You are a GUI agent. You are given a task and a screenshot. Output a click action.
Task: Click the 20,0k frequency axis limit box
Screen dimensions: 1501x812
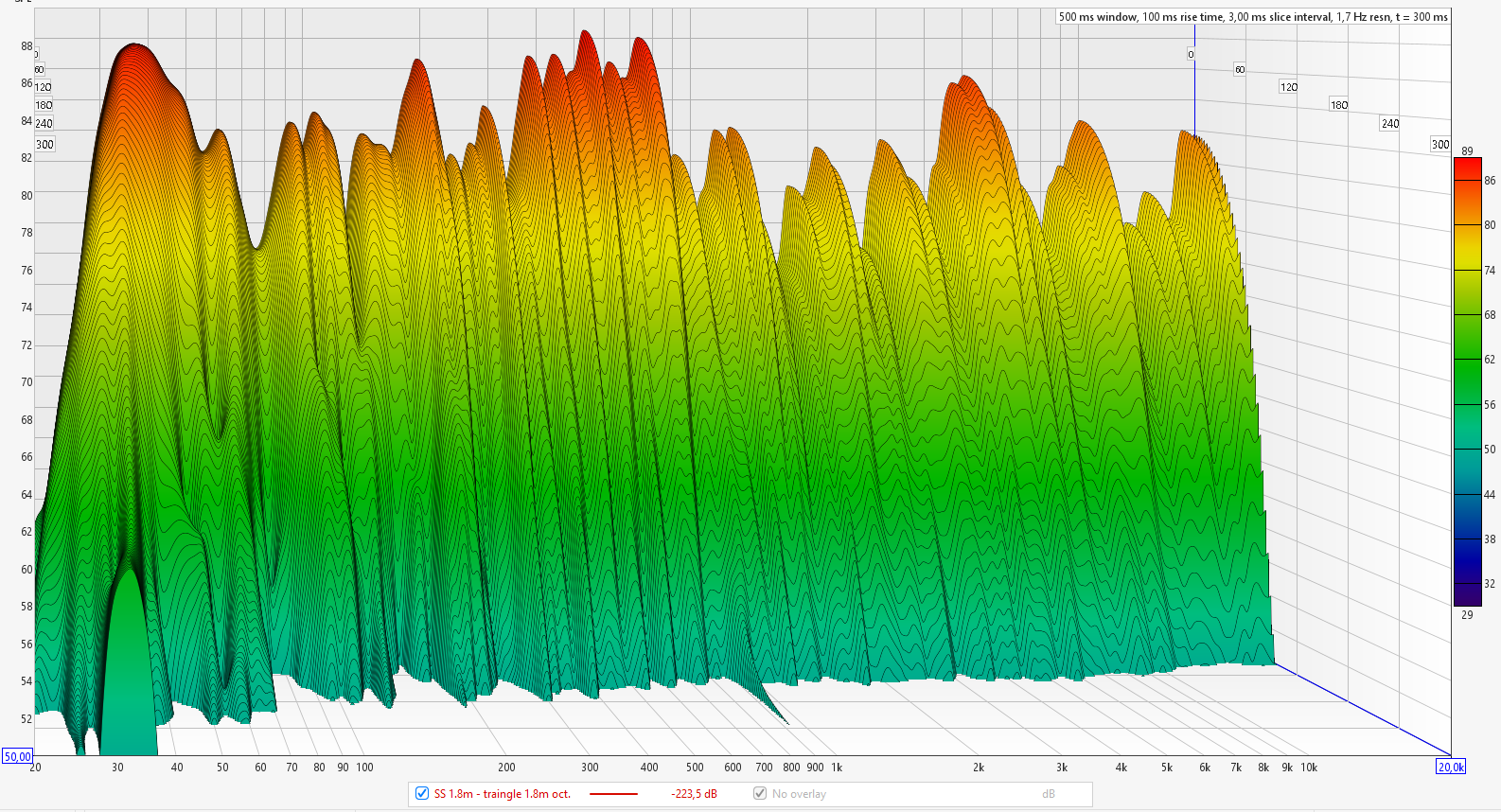1451,767
